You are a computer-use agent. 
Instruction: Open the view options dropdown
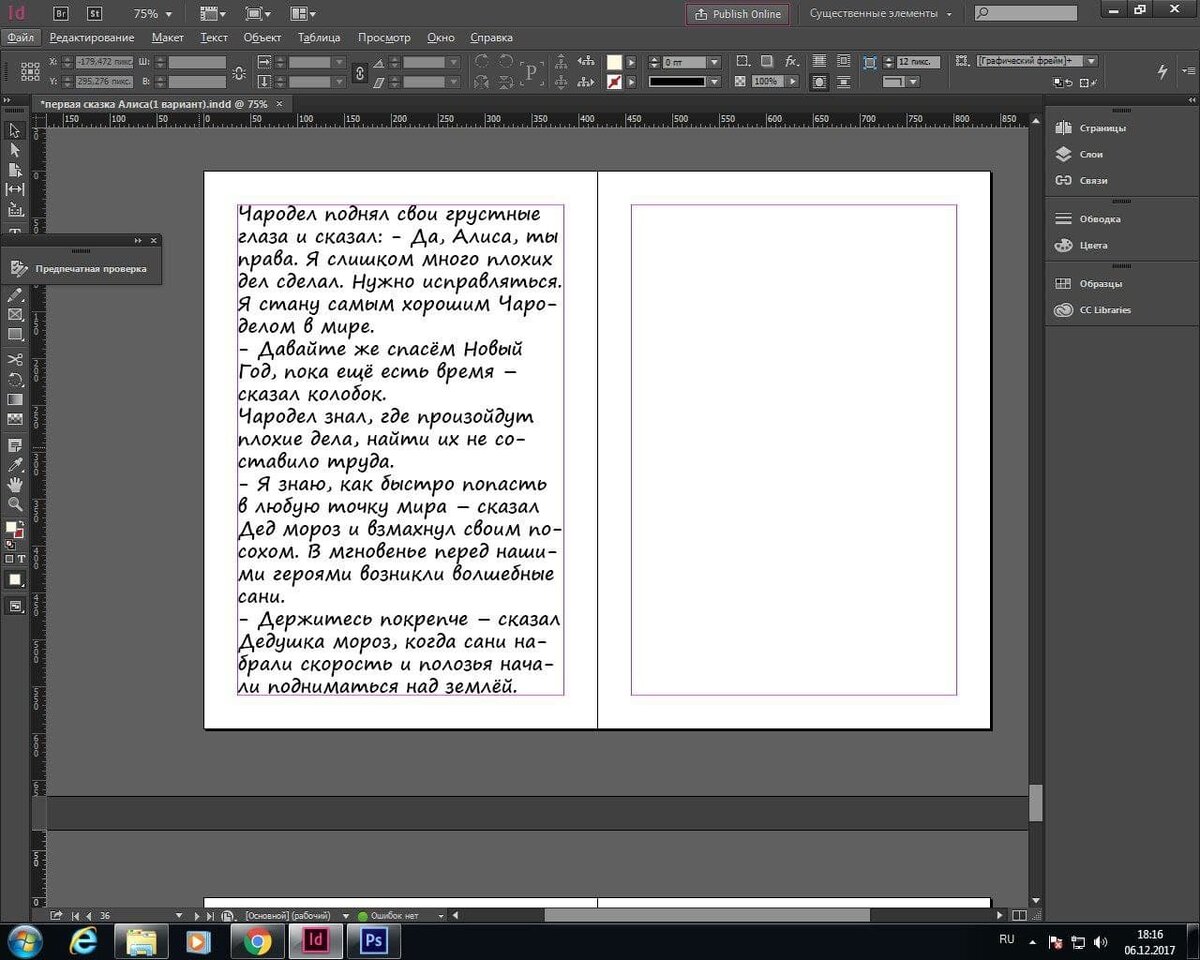[x=212, y=14]
